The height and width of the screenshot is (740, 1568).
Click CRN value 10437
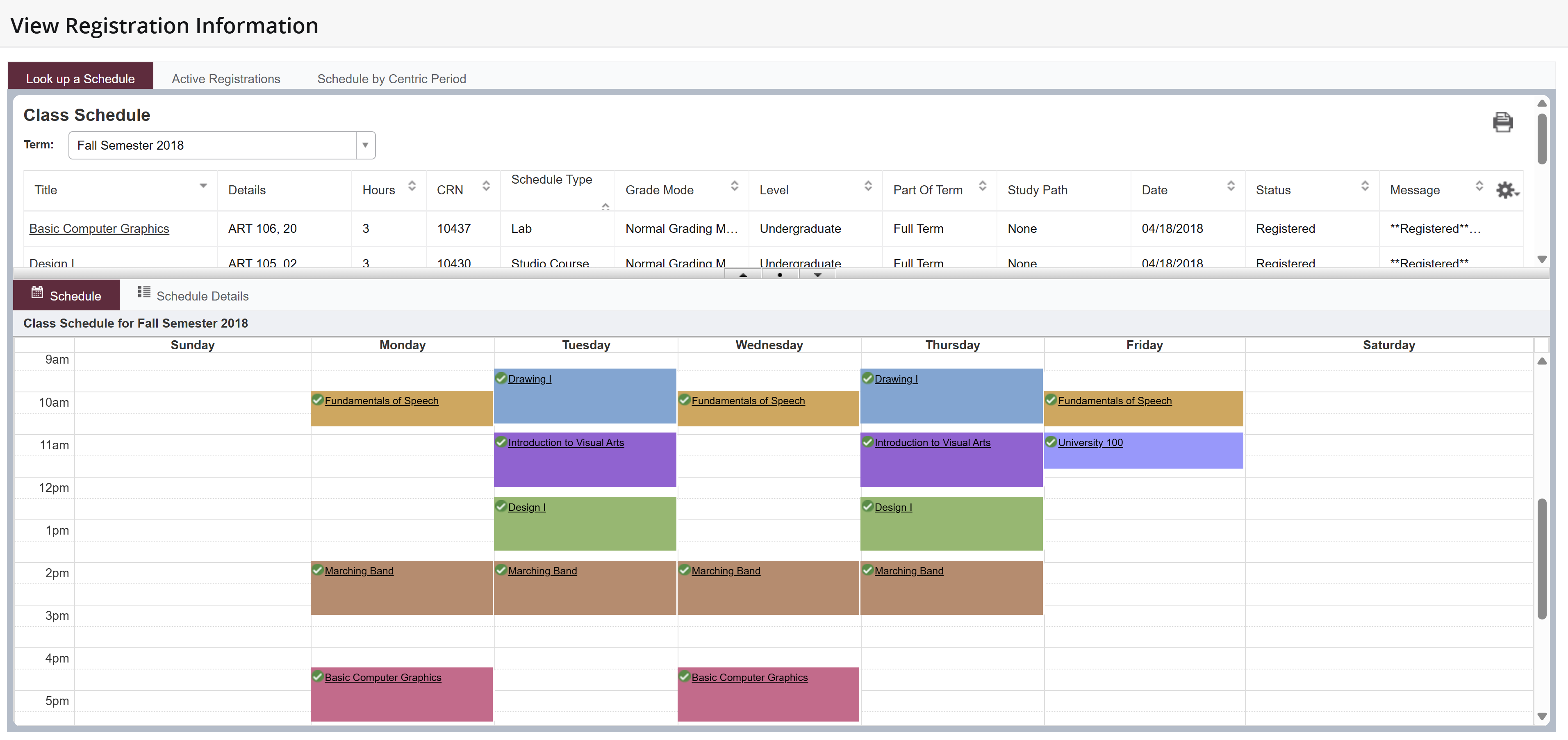pyautogui.click(x=453, y=229)
